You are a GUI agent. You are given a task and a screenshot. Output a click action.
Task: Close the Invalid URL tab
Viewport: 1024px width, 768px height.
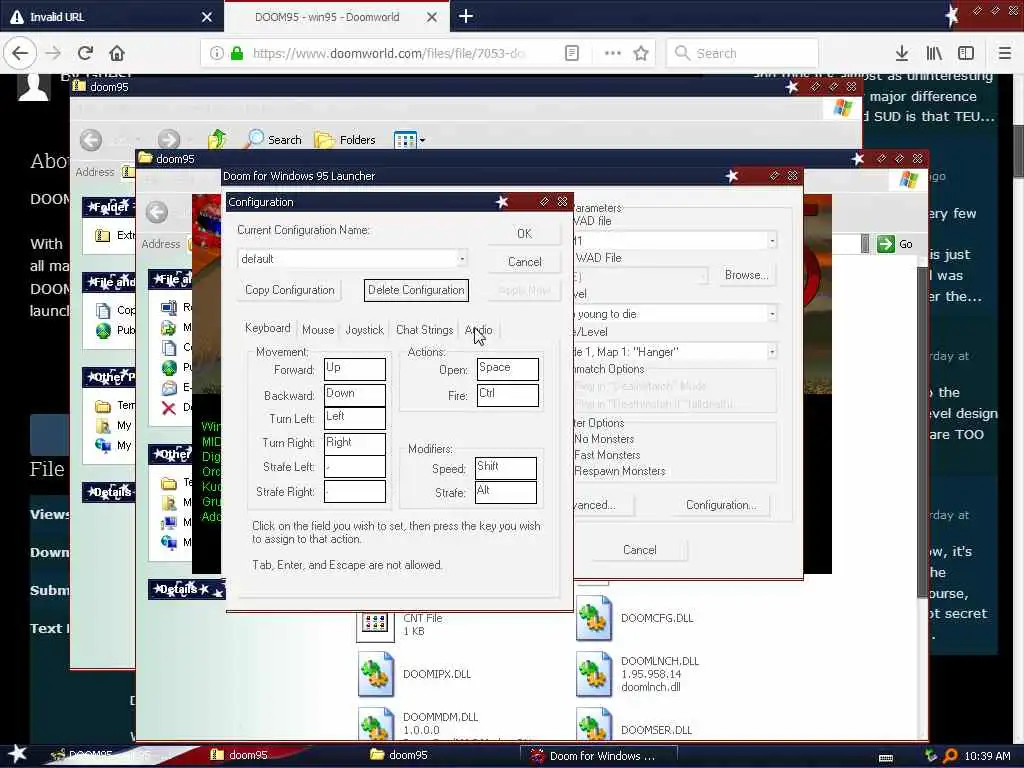206,17
